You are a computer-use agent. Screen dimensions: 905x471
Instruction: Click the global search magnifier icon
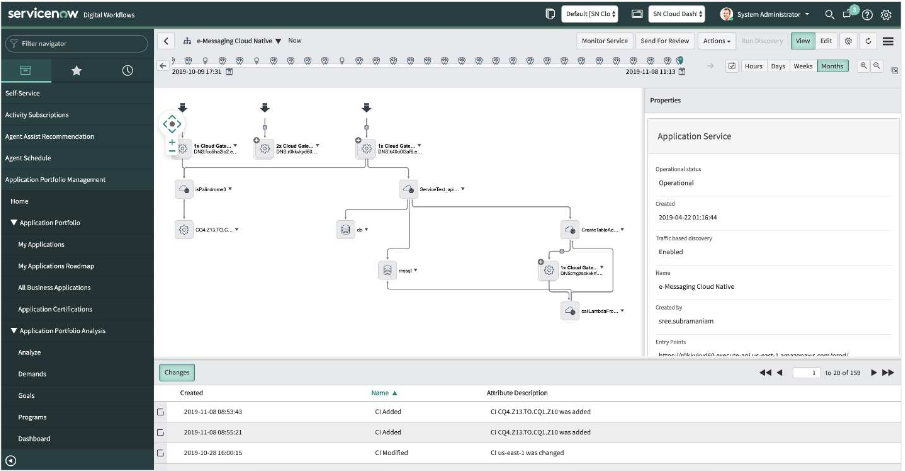point(829,15)
